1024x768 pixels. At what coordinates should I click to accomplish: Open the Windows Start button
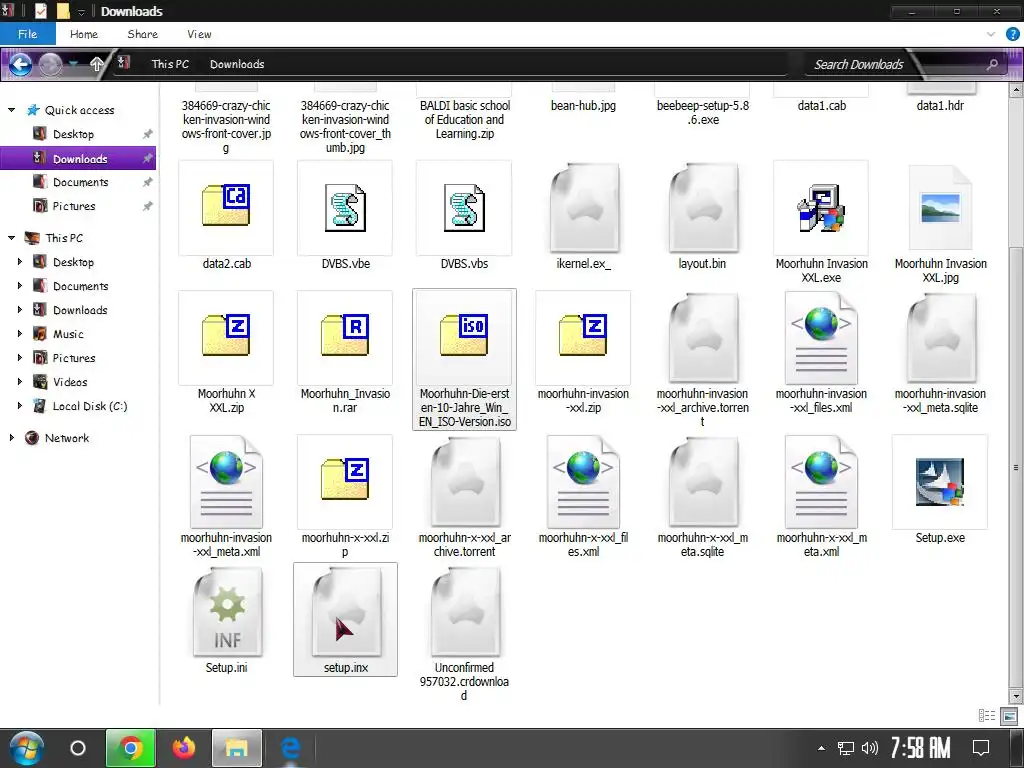click(26, 748)
